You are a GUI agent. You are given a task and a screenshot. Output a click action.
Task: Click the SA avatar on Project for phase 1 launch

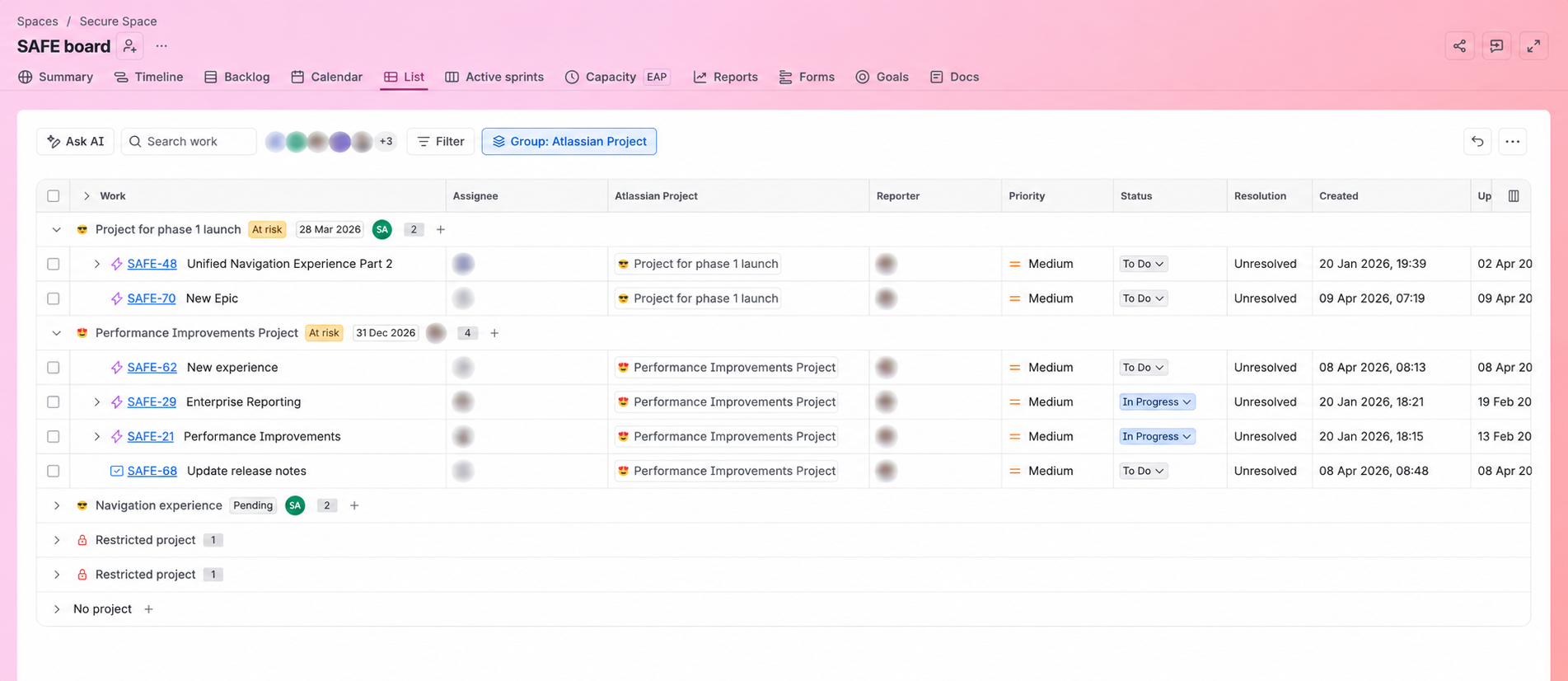point(382,230)
